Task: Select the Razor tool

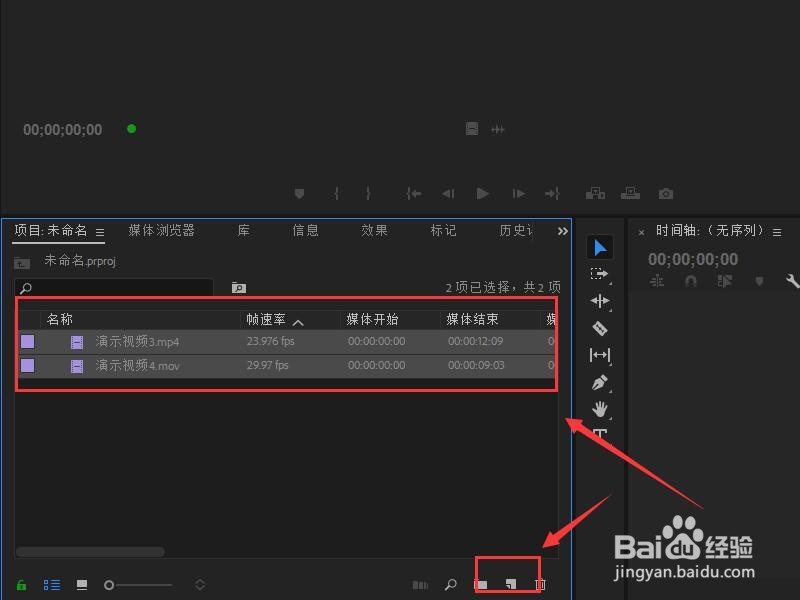Action: (x=599, y=328)
